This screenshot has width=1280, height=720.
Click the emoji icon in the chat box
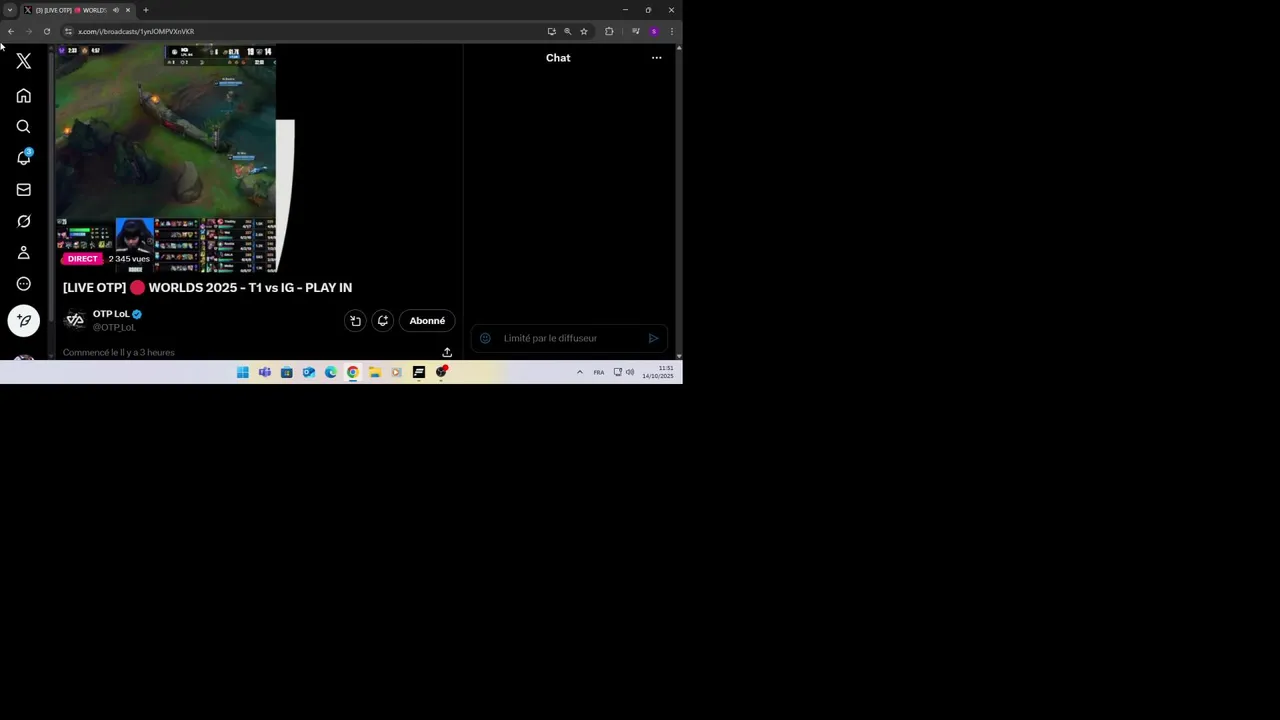tap(485, 338)
